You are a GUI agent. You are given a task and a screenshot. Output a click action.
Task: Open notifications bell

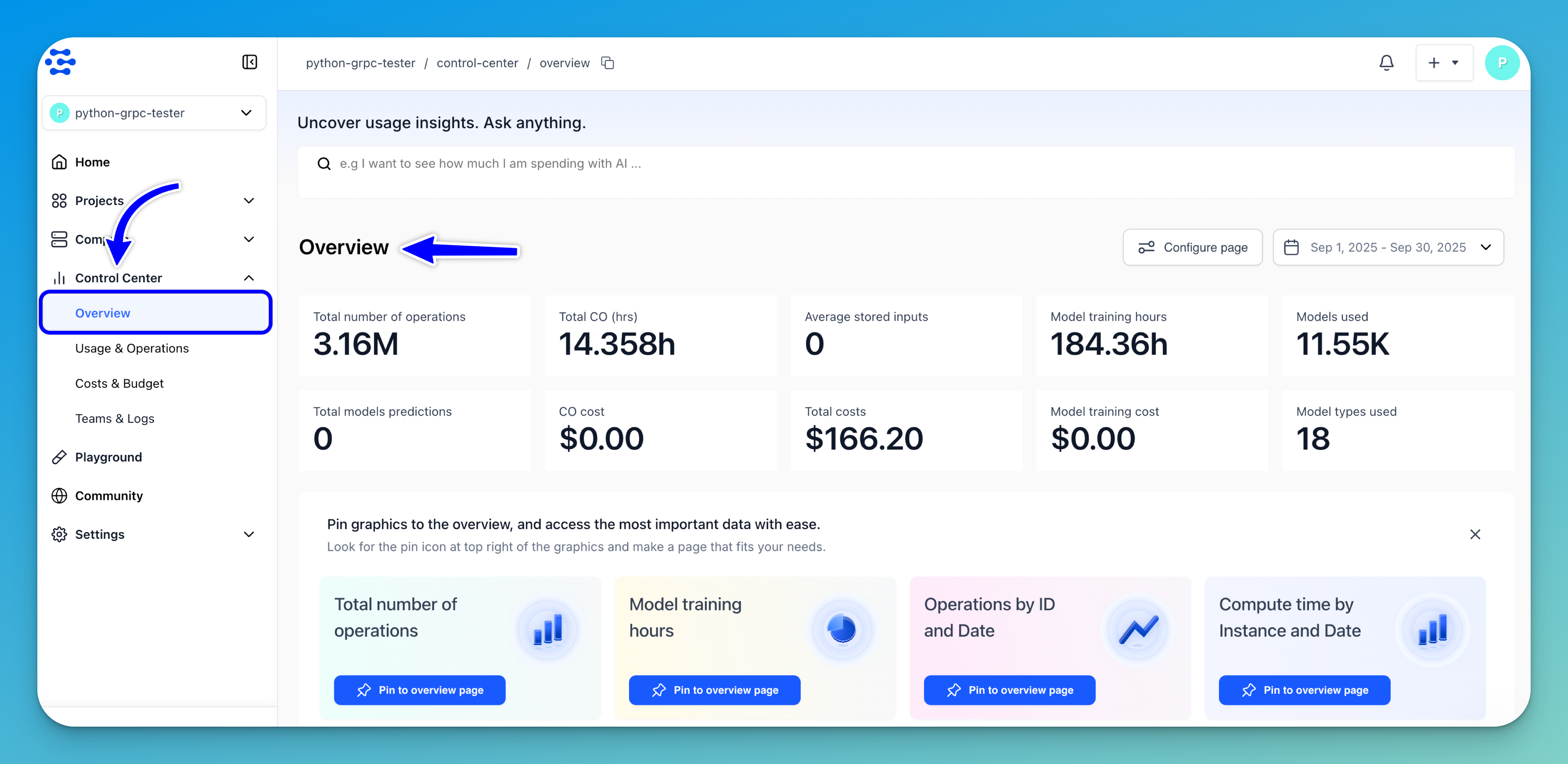[x=1386, y=63]
